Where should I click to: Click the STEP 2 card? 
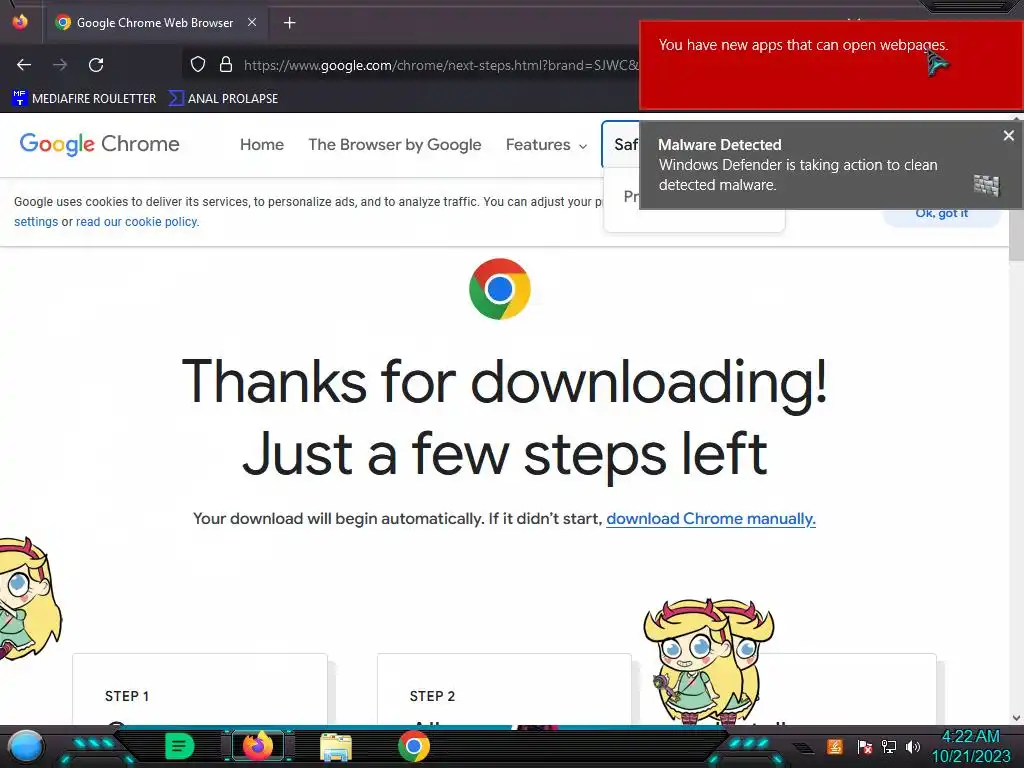(x=504, y=688)
